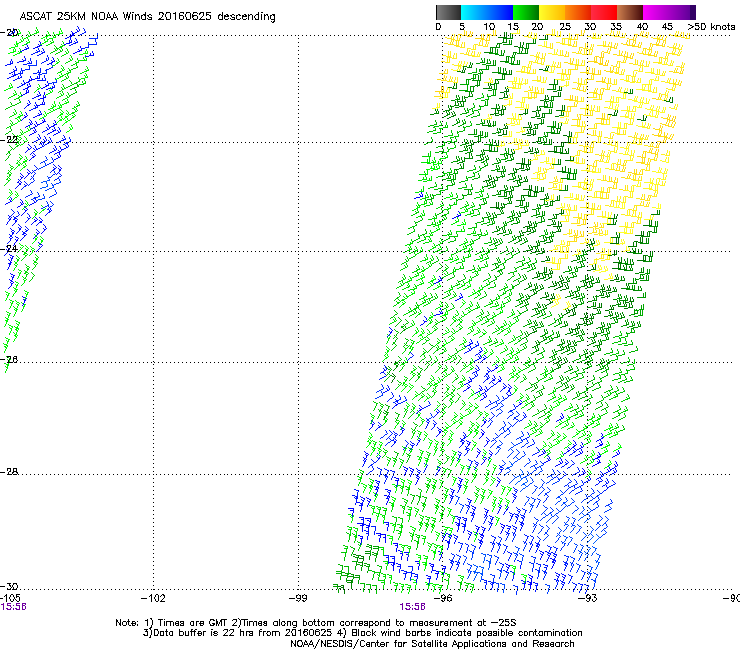This screenshot has height=650, width=740.
Task: Click the word 'descending' in the title
Action: pyautogui.click(x=246, y=17)
